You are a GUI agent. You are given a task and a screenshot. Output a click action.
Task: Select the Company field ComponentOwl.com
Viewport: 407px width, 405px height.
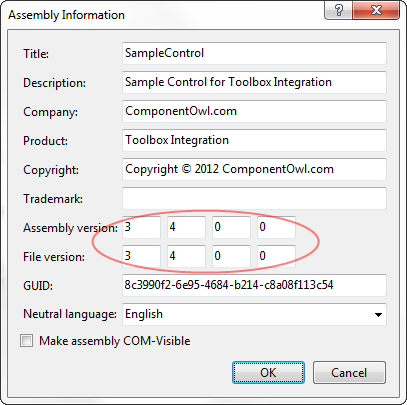pyautogui.click(x=254, y=111)
